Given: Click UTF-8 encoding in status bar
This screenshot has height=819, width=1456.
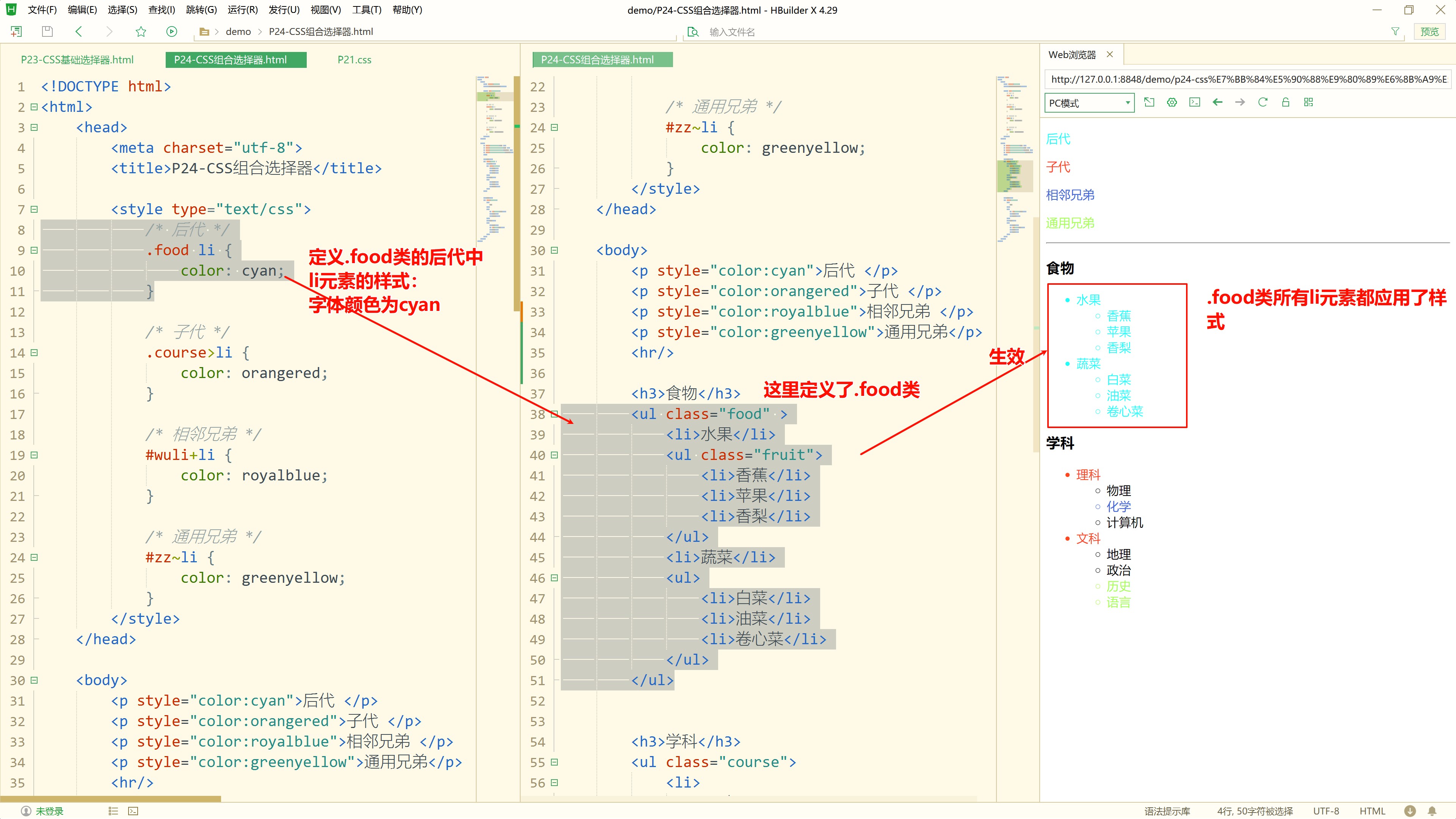Looking at the screenshot, I should (x=1326, y=811).
